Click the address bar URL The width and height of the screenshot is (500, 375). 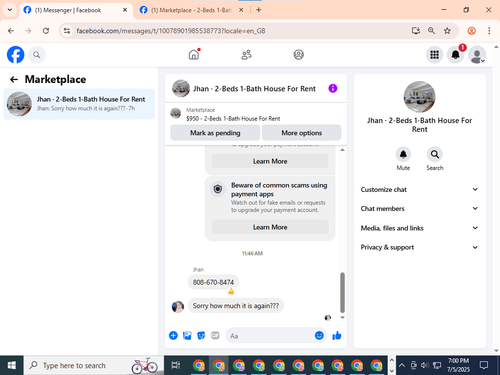point(171,31)
